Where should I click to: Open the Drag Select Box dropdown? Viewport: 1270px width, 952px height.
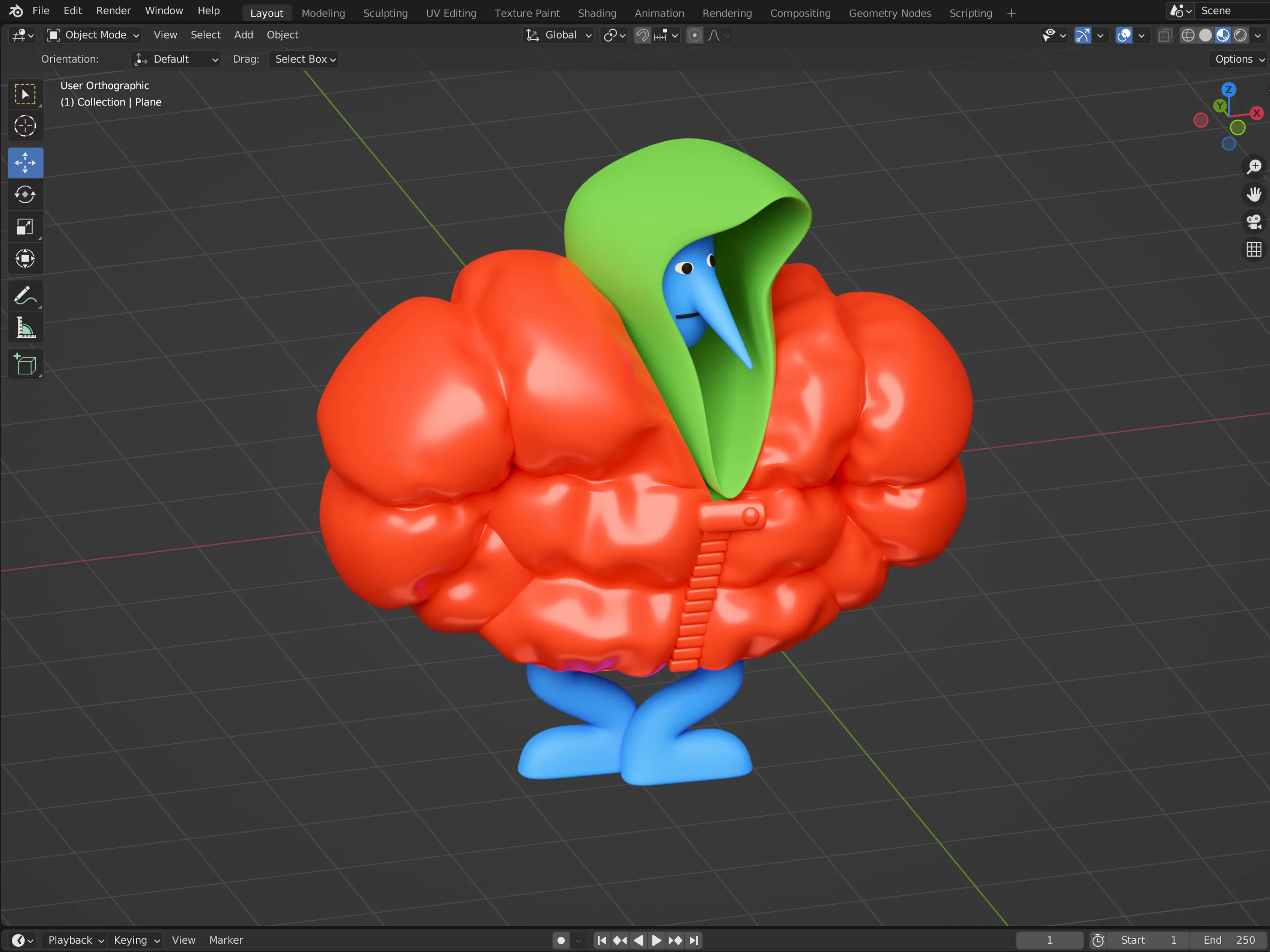(303, 59)
